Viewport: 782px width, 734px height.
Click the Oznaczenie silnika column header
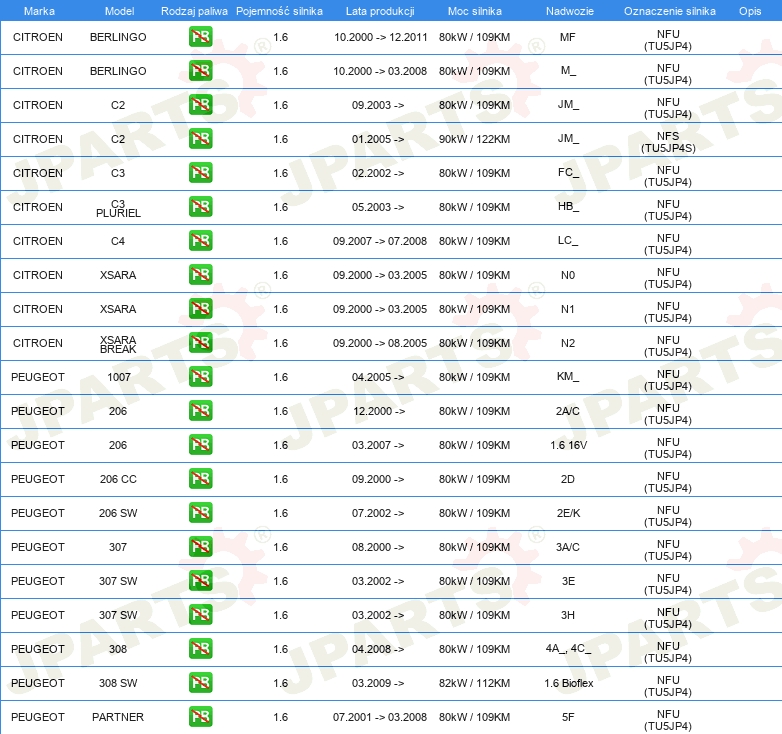[669, 11]
